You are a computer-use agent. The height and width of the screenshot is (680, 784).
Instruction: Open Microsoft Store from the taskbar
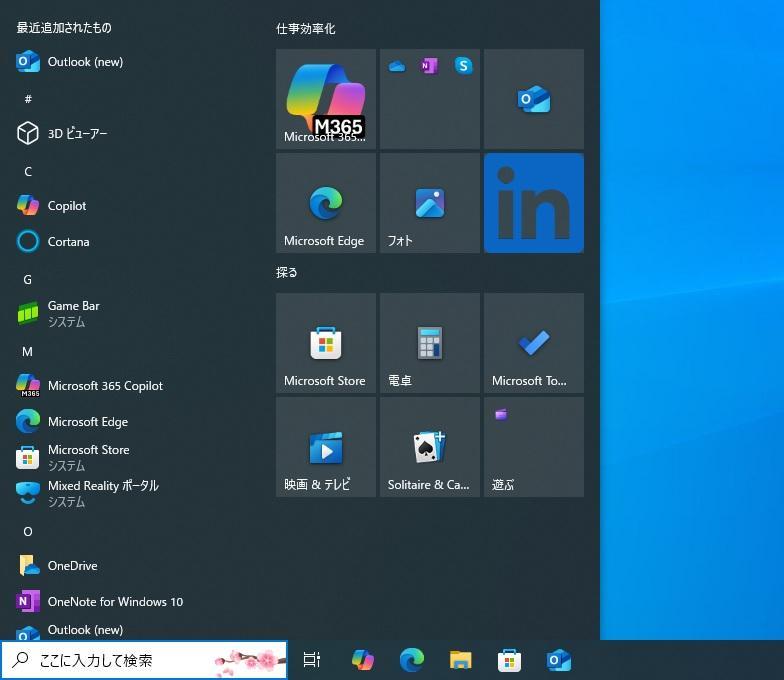click(510, 660)
